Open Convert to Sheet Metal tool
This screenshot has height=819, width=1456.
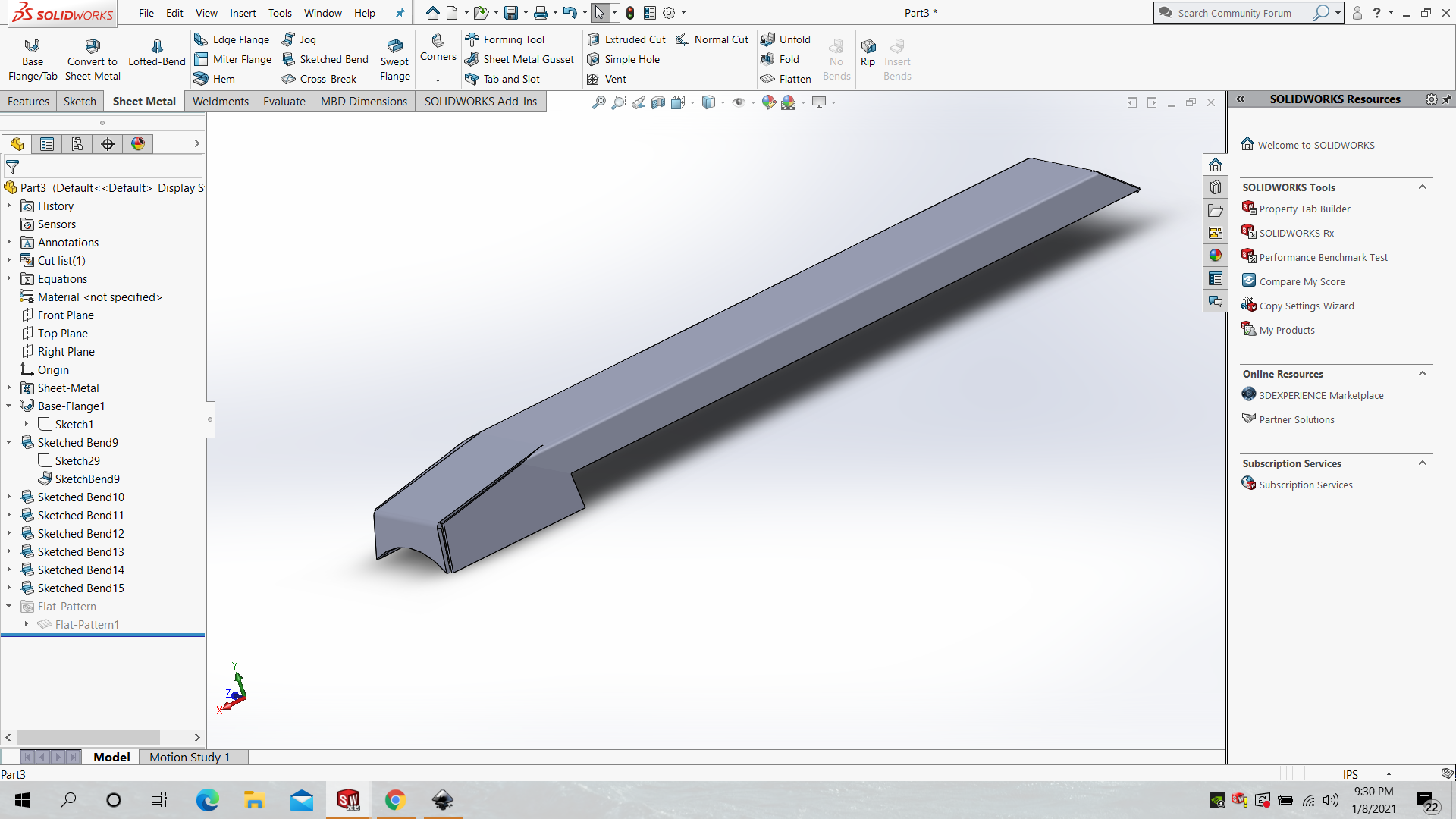[93, 59]
